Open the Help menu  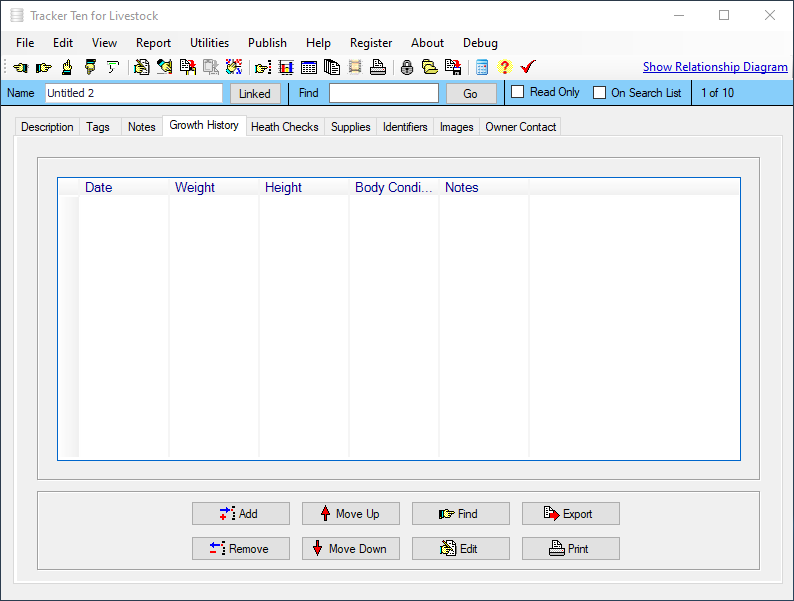(x=318, y=43)
